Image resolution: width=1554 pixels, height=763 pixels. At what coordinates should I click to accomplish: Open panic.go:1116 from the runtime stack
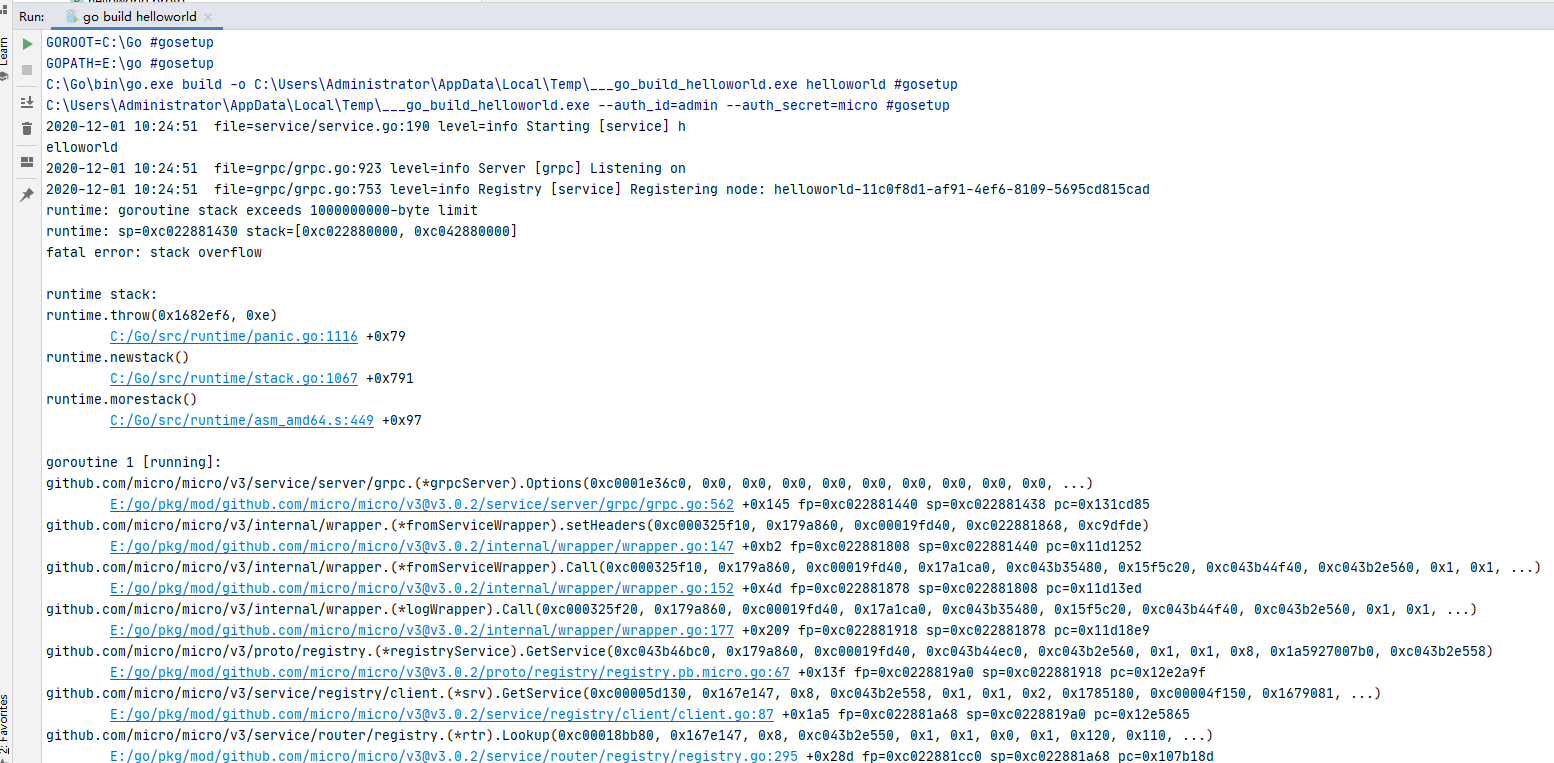pyautogui.click(x=233, y=336)
